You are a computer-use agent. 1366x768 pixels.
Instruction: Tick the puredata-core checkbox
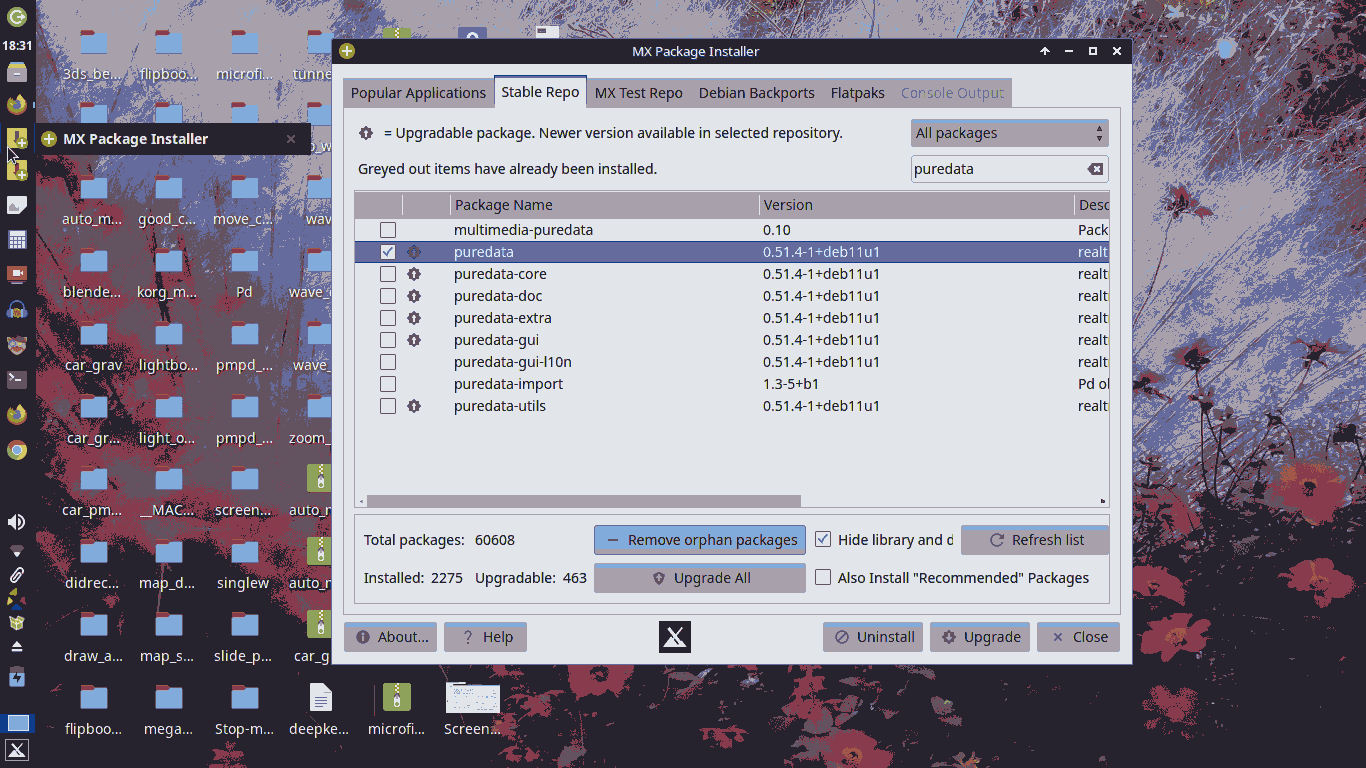click(388, 274)
